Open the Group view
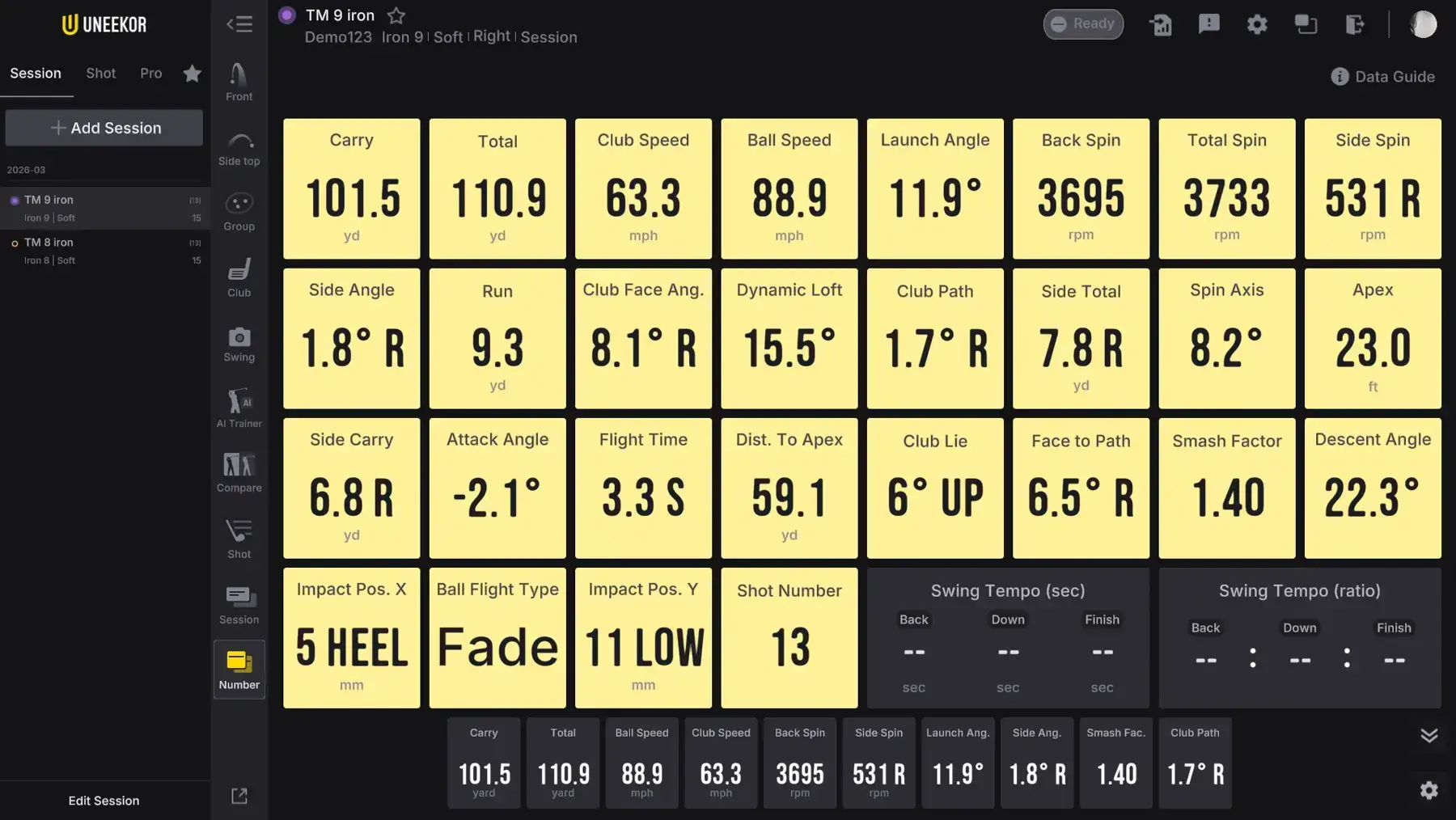The width and height of the screenshot is (1456, 820). [239, 213]
